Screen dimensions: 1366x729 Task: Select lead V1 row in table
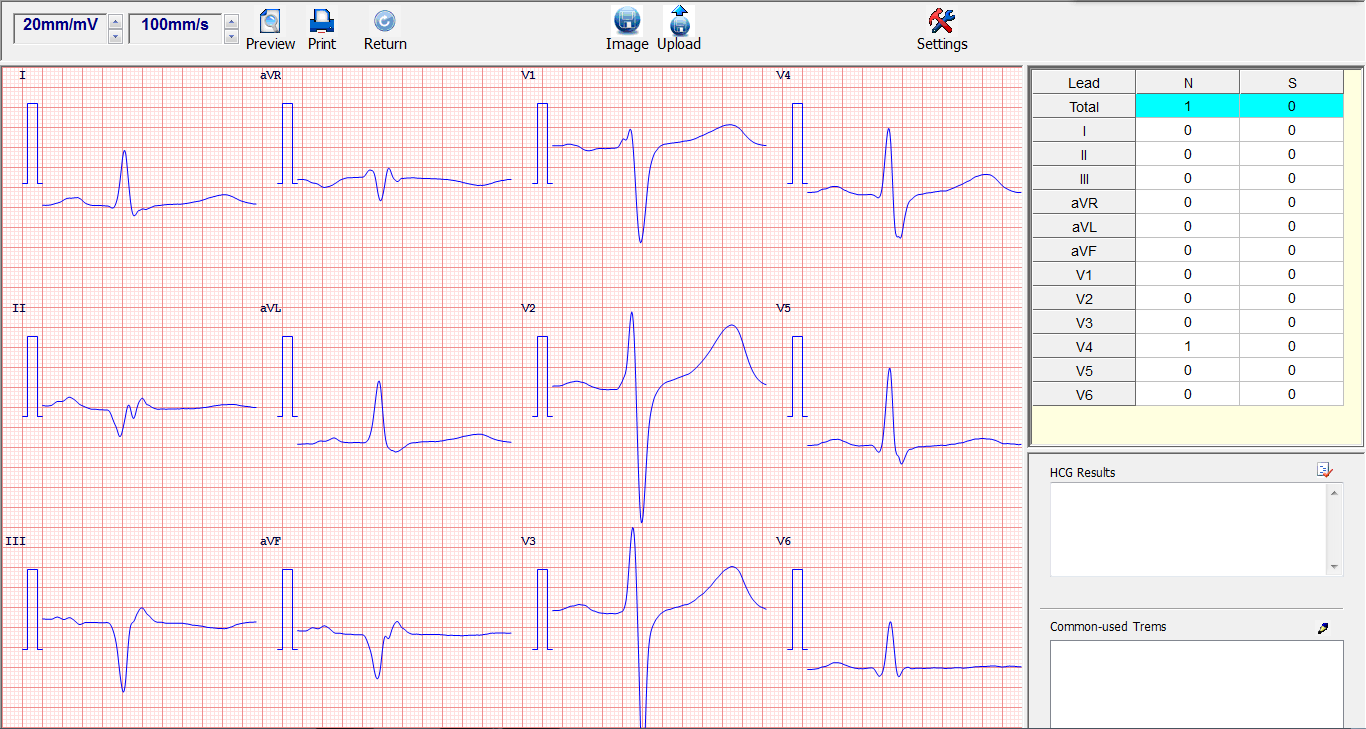(1188, 275)
